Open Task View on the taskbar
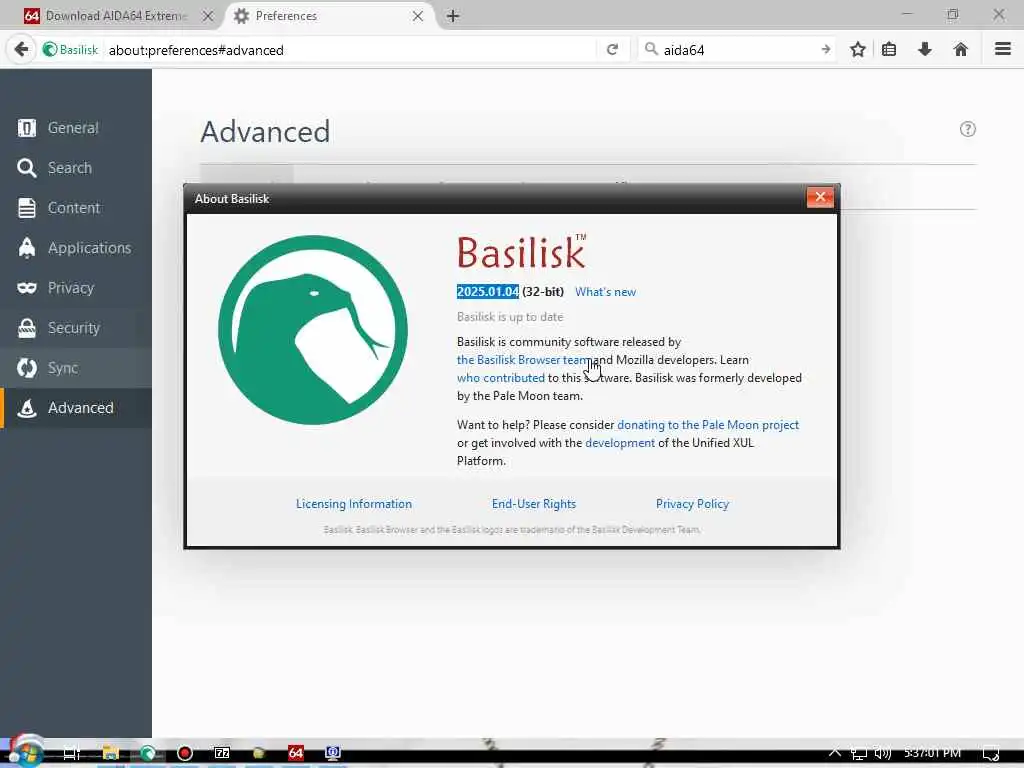 71,753
